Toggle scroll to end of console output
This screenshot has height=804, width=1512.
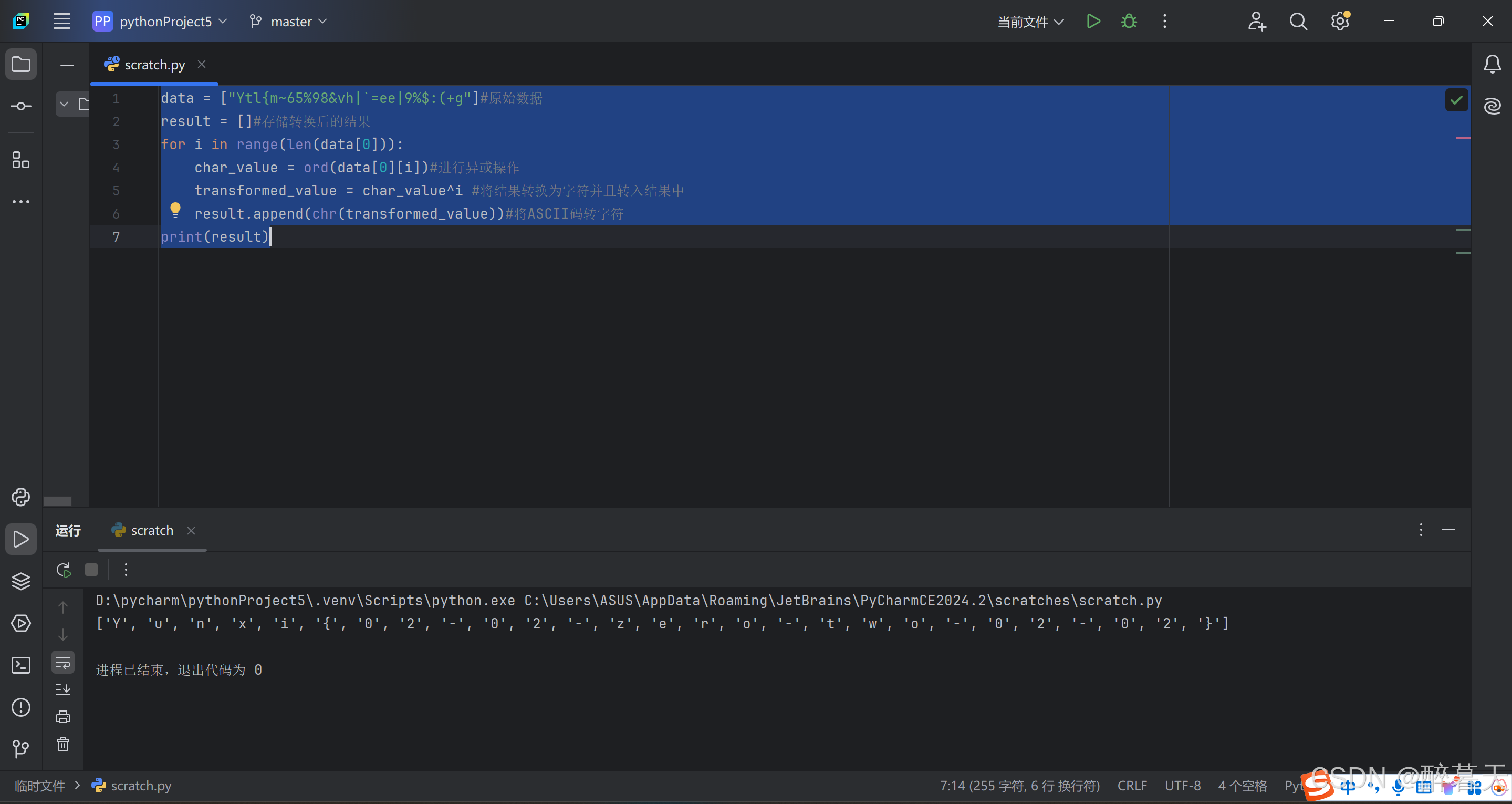[63, 689]
